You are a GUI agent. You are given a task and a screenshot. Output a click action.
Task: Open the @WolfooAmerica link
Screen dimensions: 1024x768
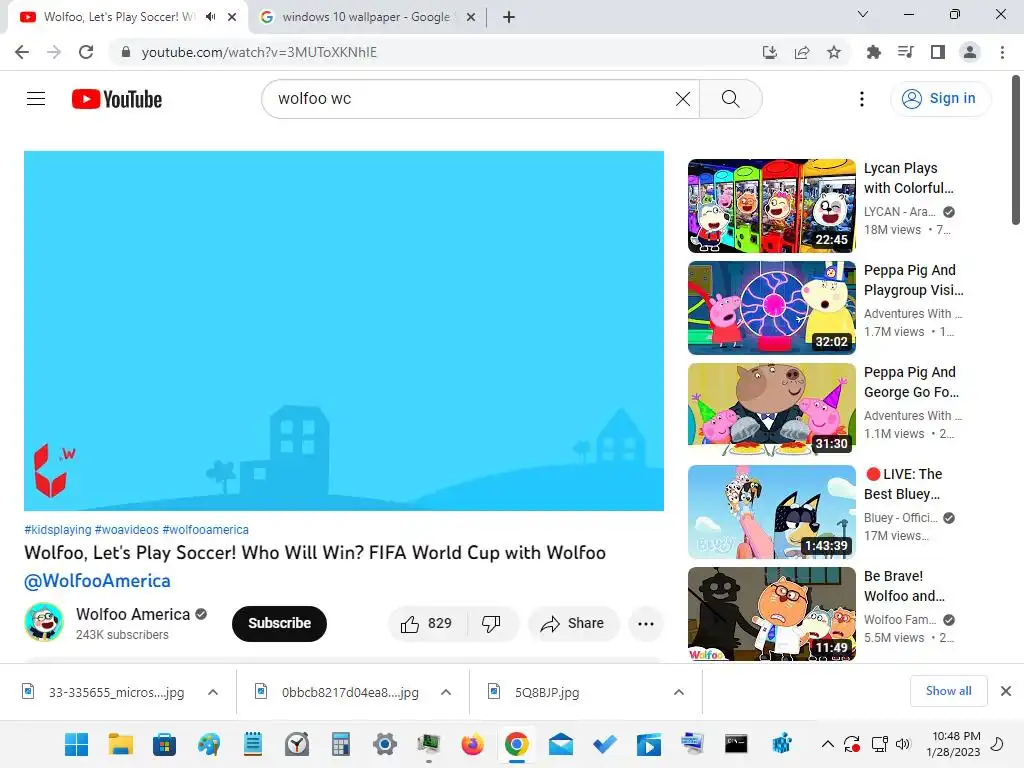point(97,581)
